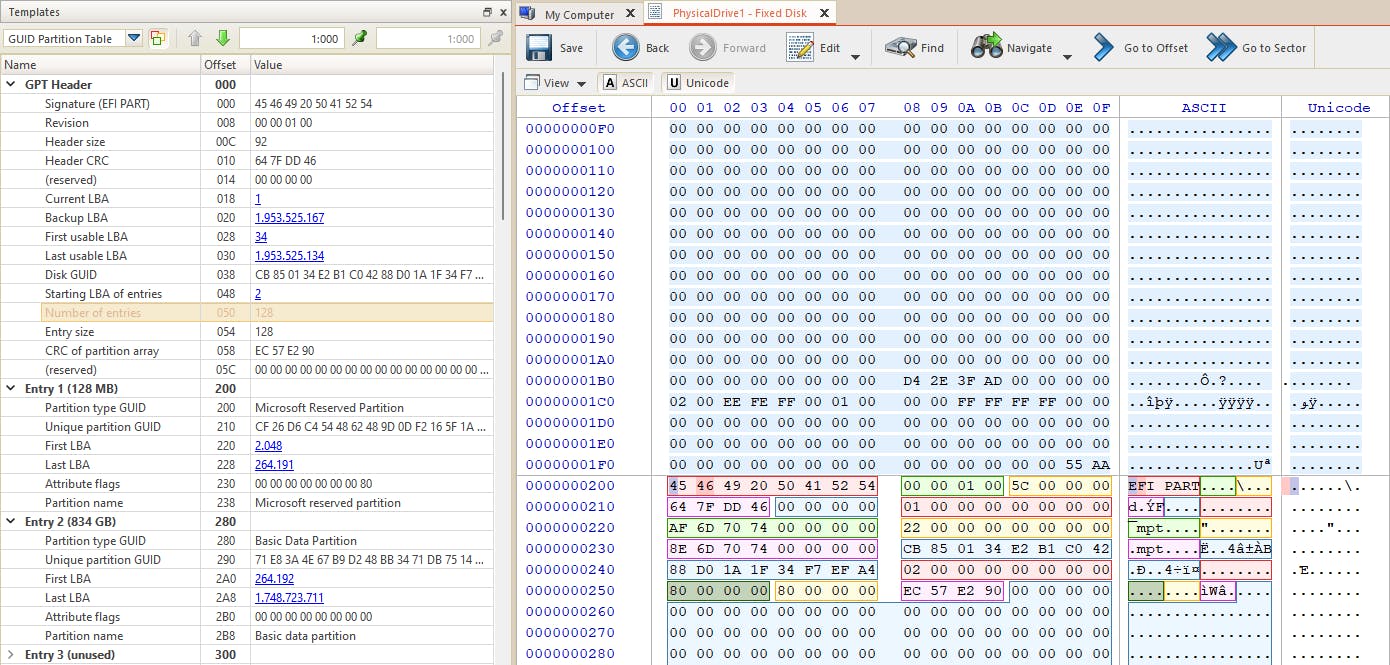Click the first template position input field

coord(290,39)
